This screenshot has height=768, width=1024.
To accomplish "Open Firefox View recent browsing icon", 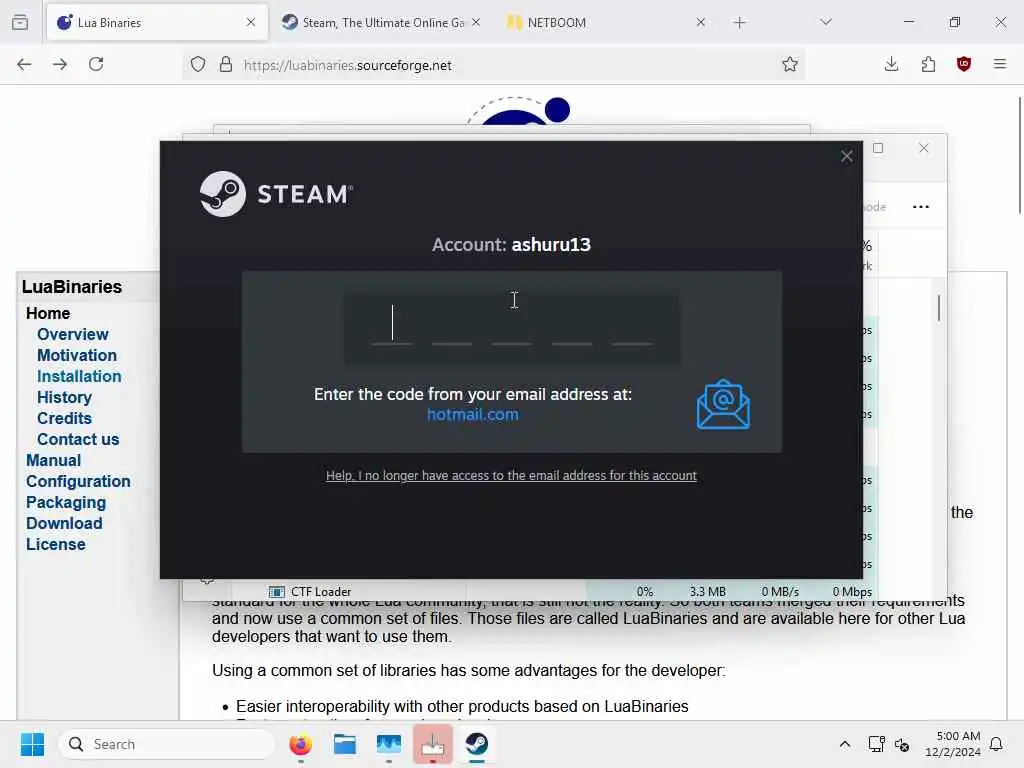I will pyautogui.click(x=20, y=23).
